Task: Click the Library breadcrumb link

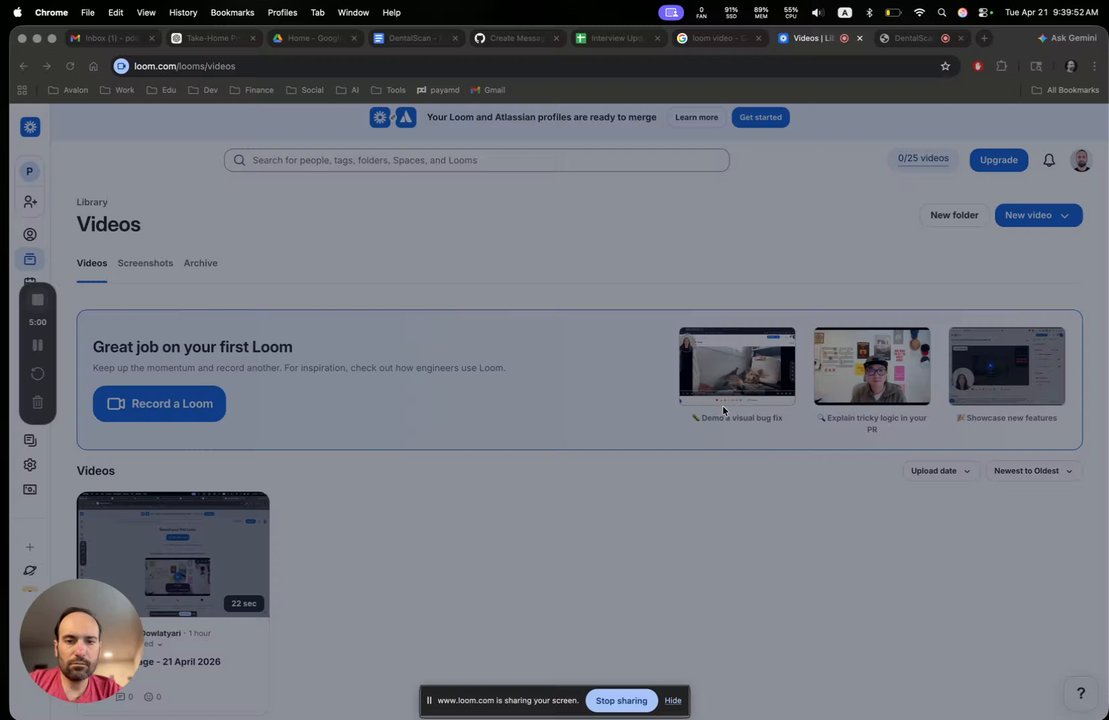Action: (92, 202)
